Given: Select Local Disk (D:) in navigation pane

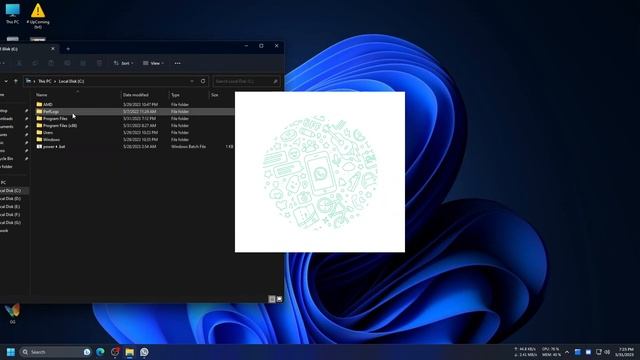Looking at the screenshot, I should [12, 199].
